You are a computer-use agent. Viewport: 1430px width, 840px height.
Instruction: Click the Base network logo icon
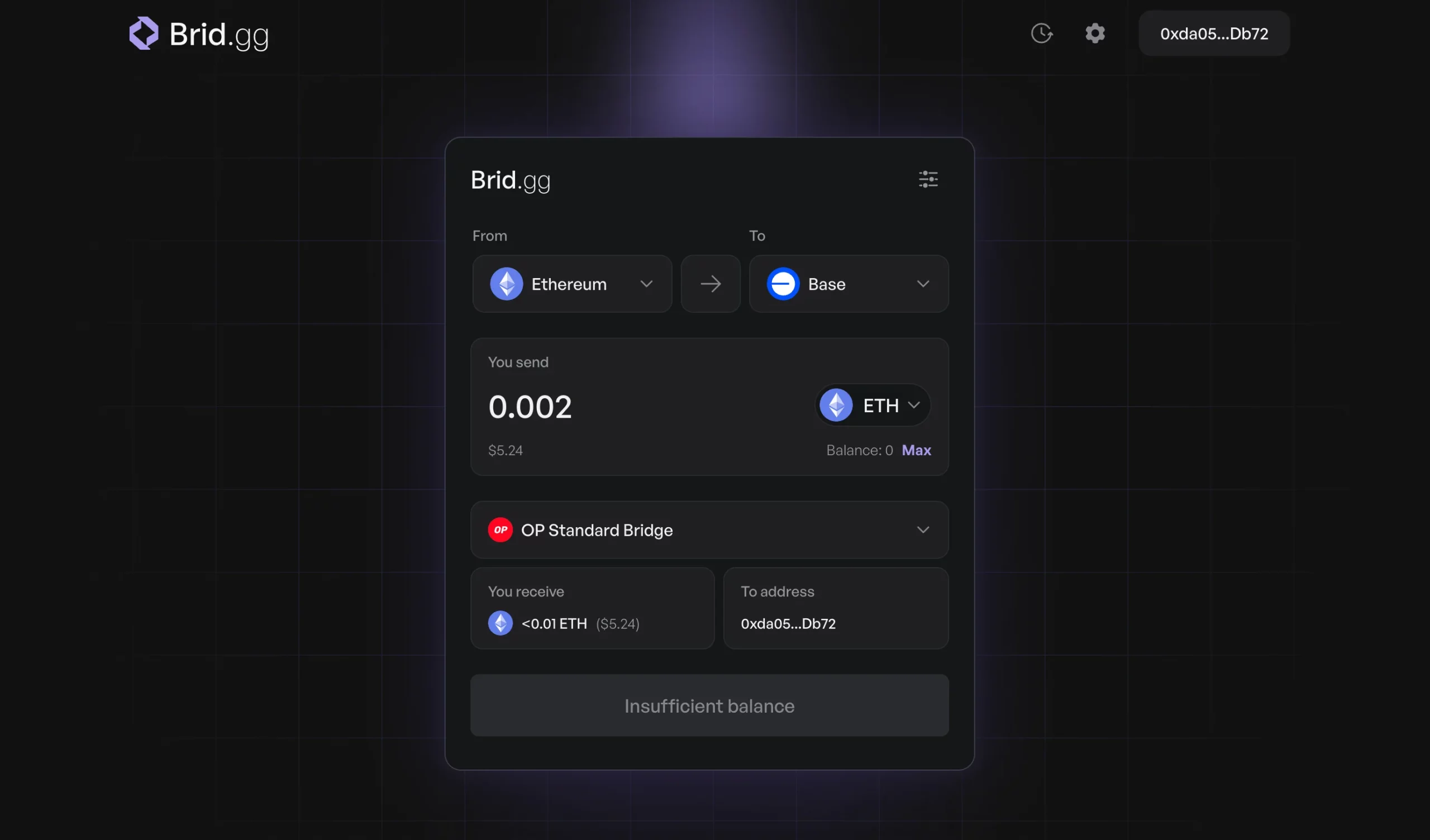[x=782, y=283]
